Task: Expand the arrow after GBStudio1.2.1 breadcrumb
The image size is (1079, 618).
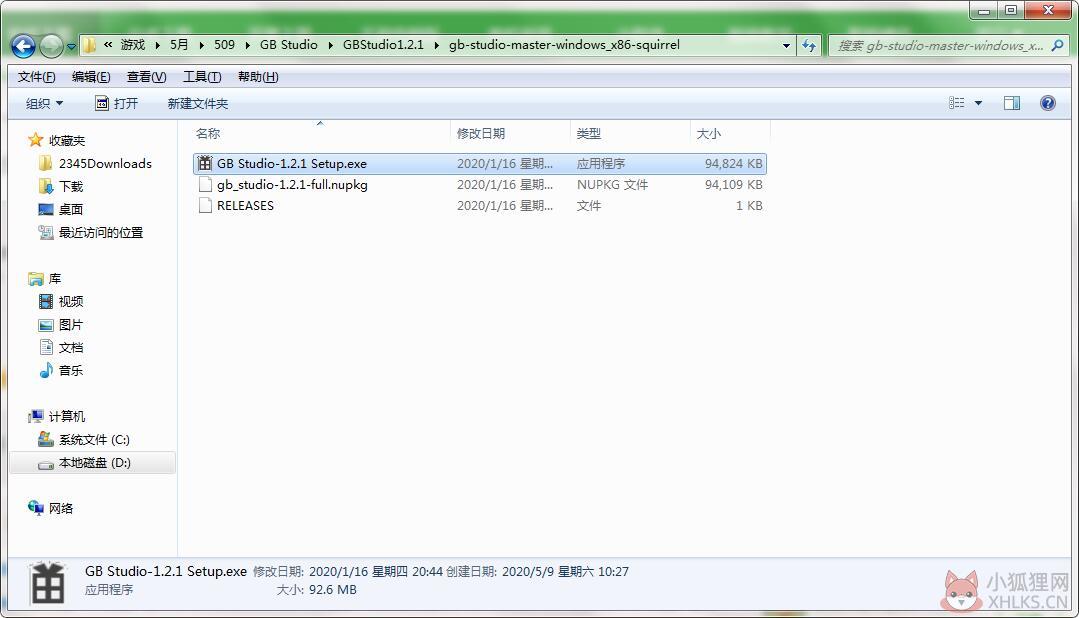Action: click(436, 45)
